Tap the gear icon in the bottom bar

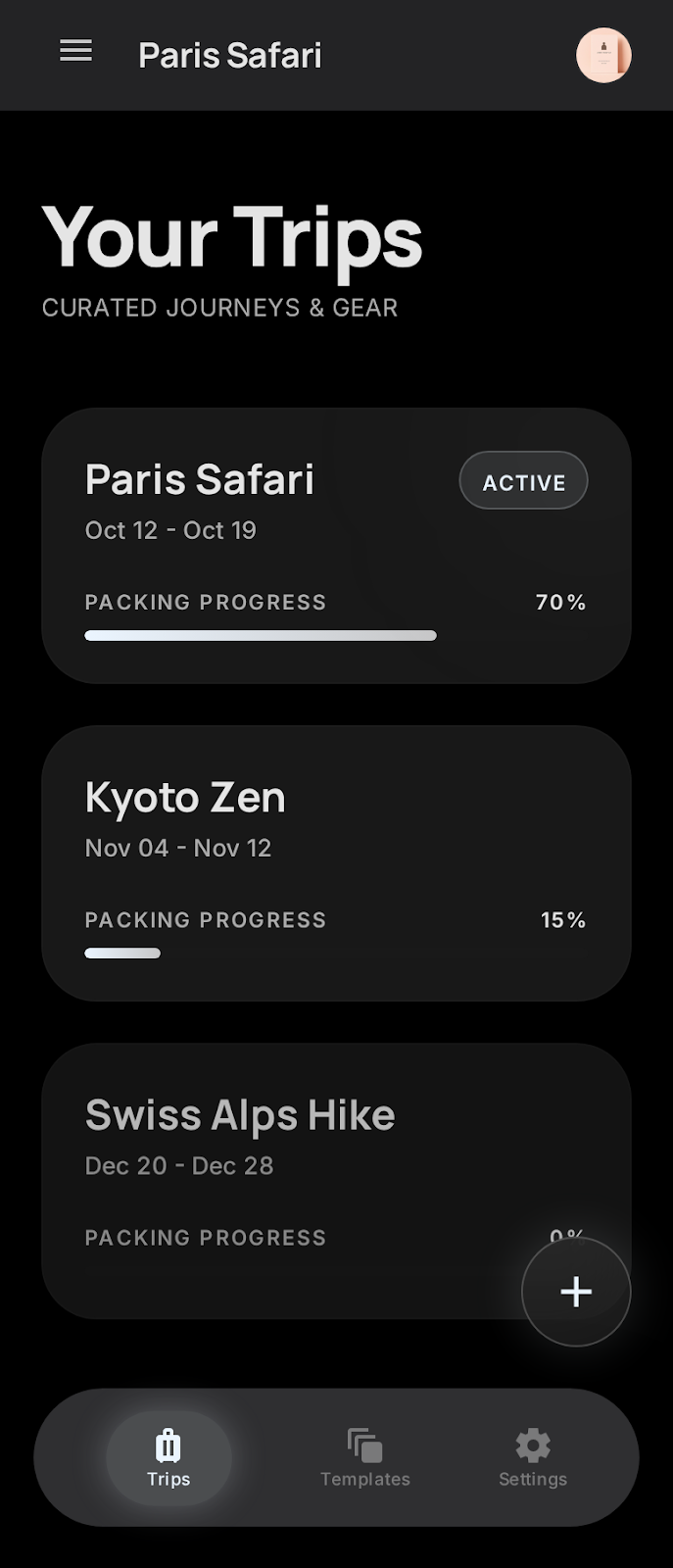(532, 1445)
